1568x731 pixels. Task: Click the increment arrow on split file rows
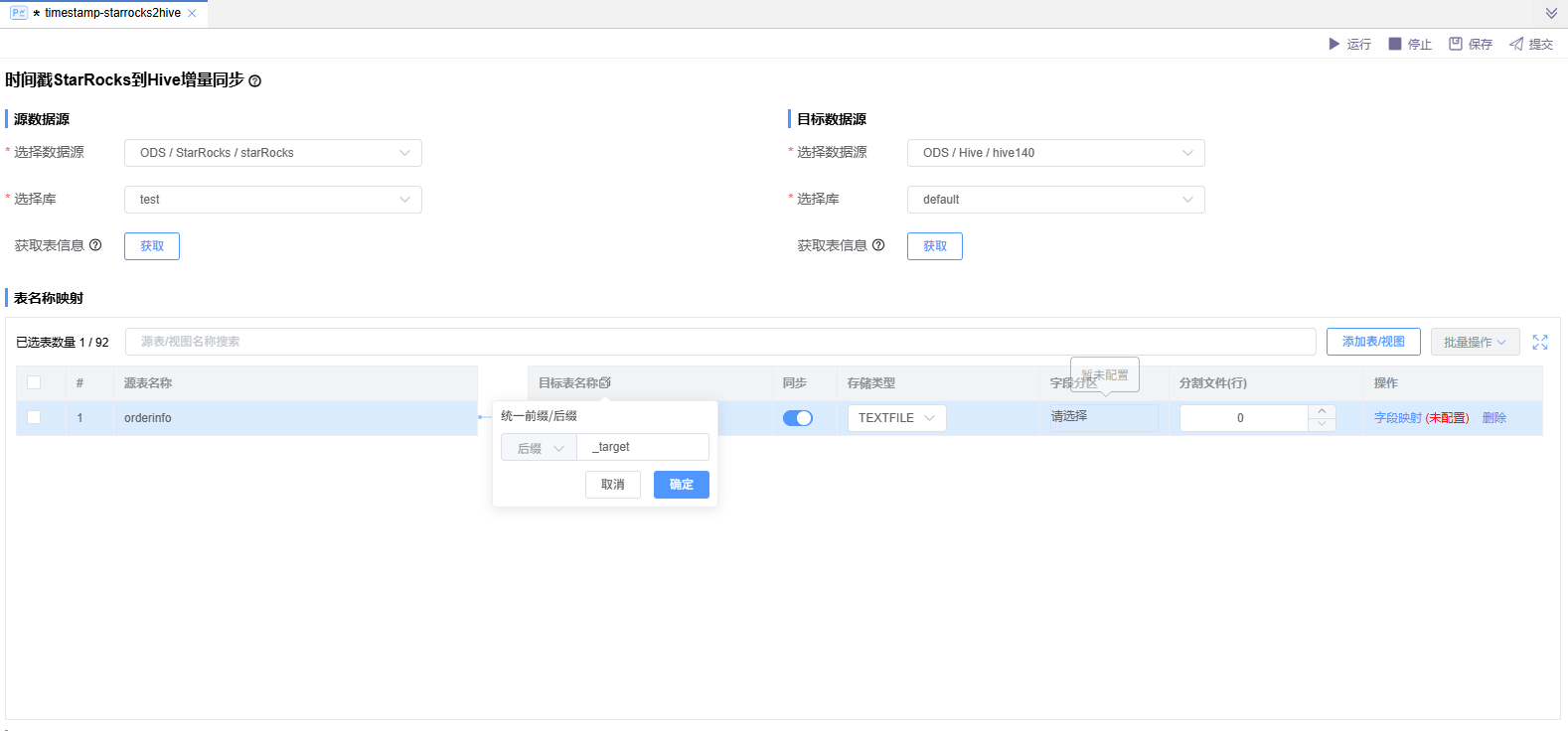[x=1322, y=411]
